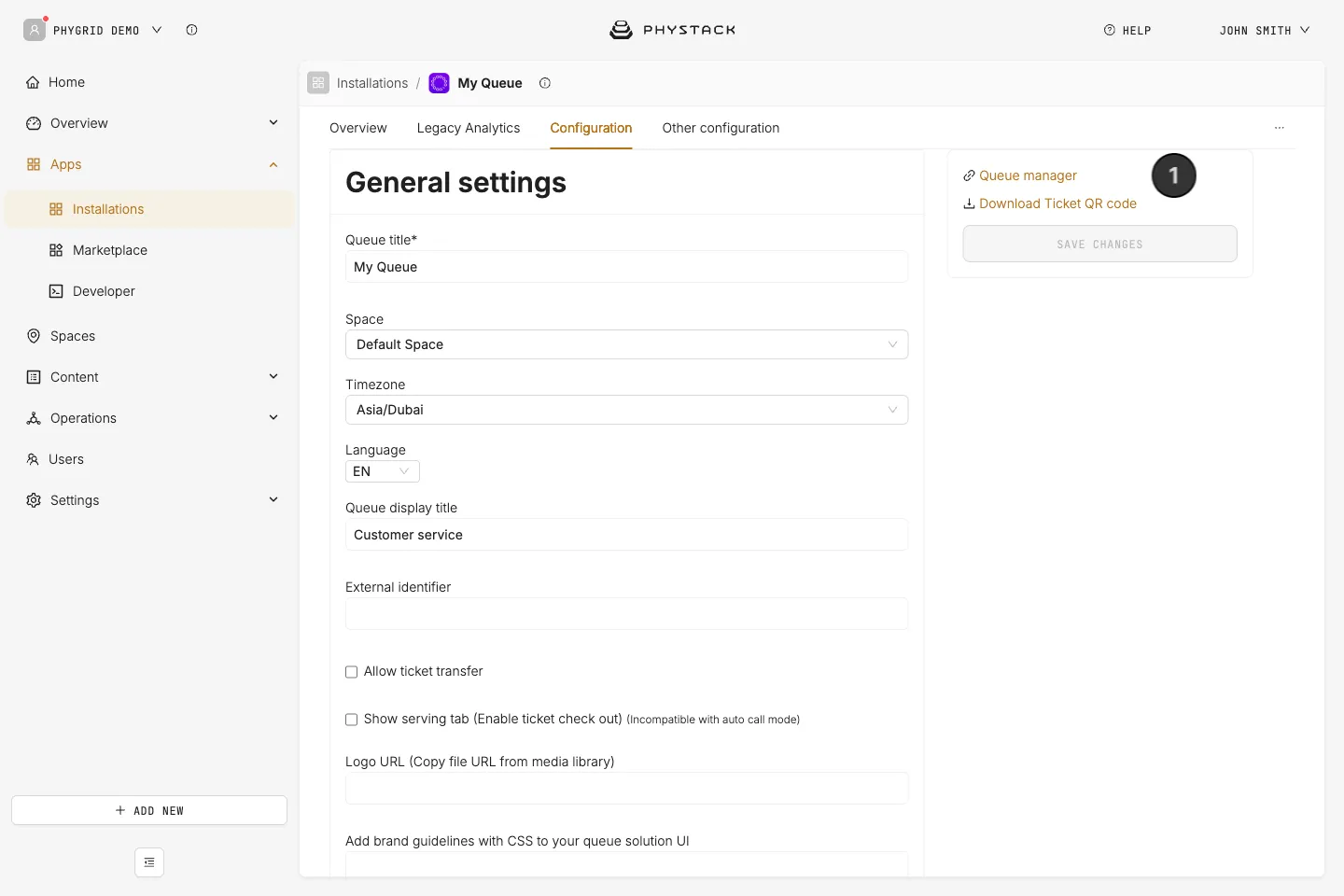The height and width of the screenshot is (896, 1344).
Task: Open the Space dropdown showing Default Space
Action: click(x=626, y=344)
